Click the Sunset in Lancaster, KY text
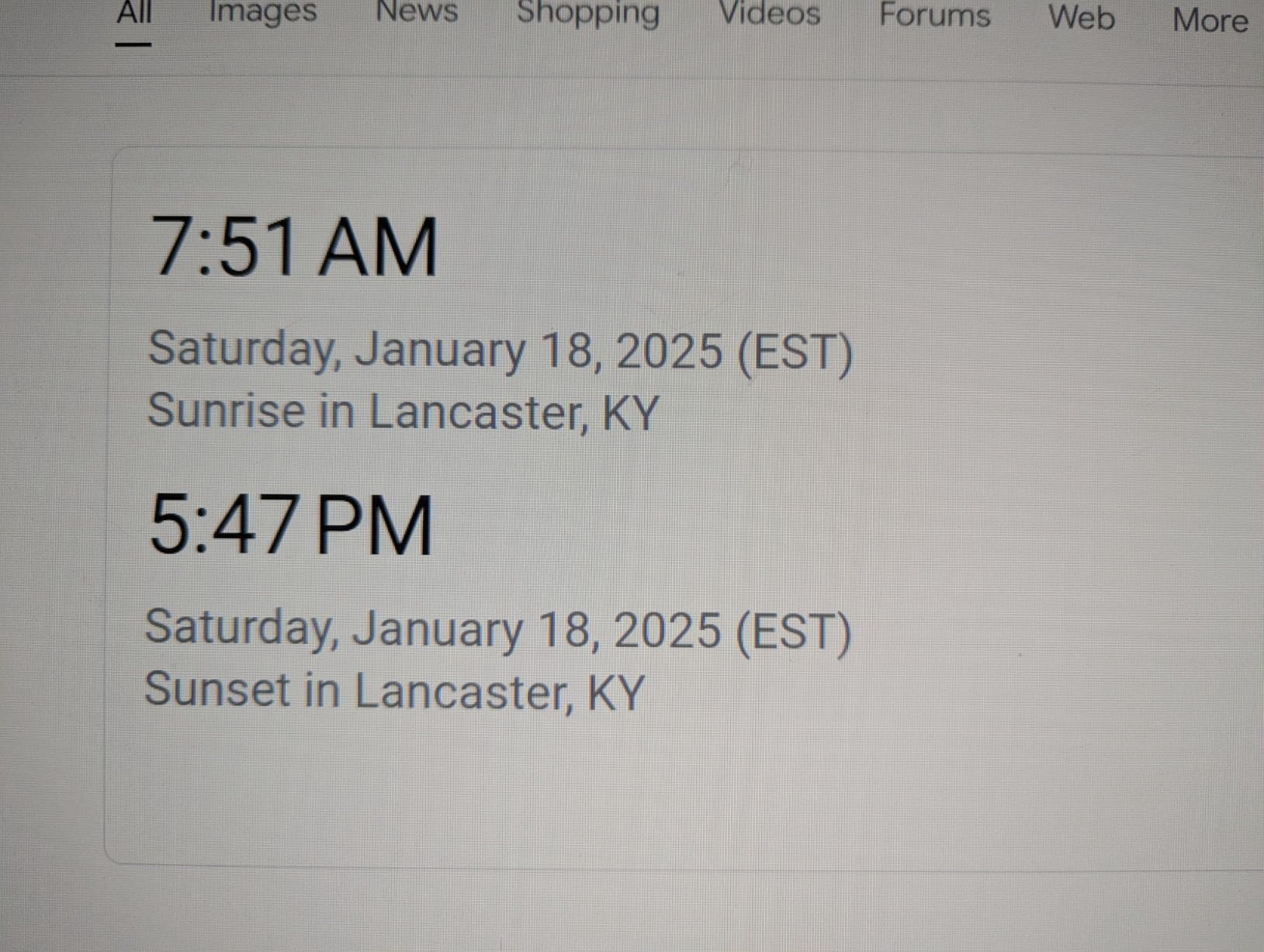 pos(394,691)
